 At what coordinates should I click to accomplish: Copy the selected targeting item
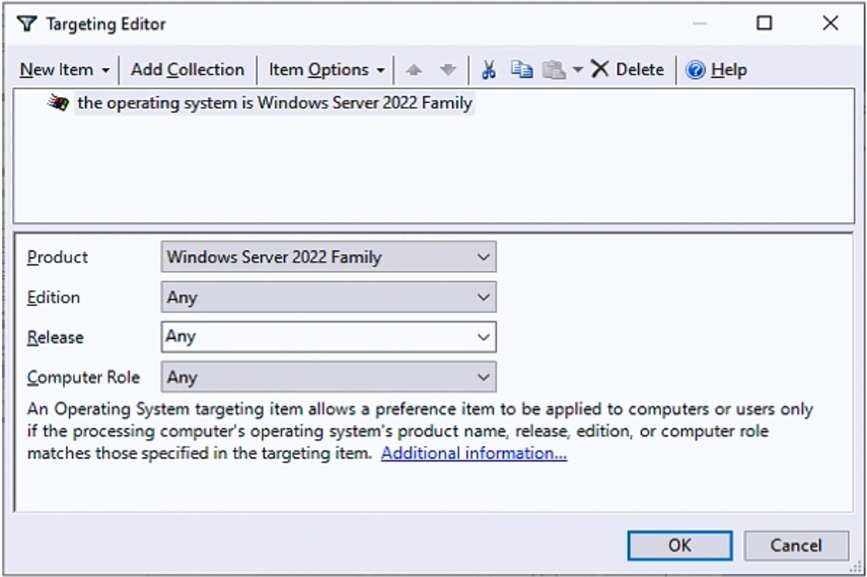pyautogui.click(x=521, y=70)
